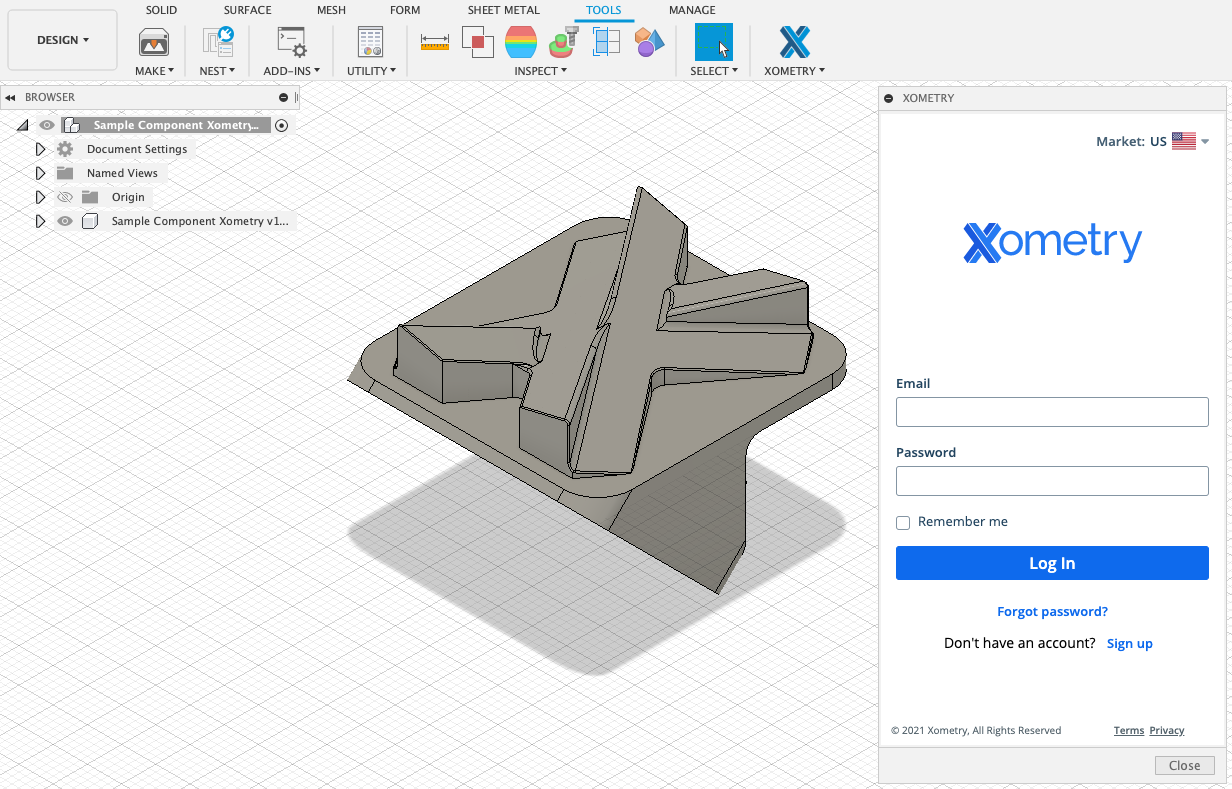Click the 3D Print icon above MAKE

point(153,42)
